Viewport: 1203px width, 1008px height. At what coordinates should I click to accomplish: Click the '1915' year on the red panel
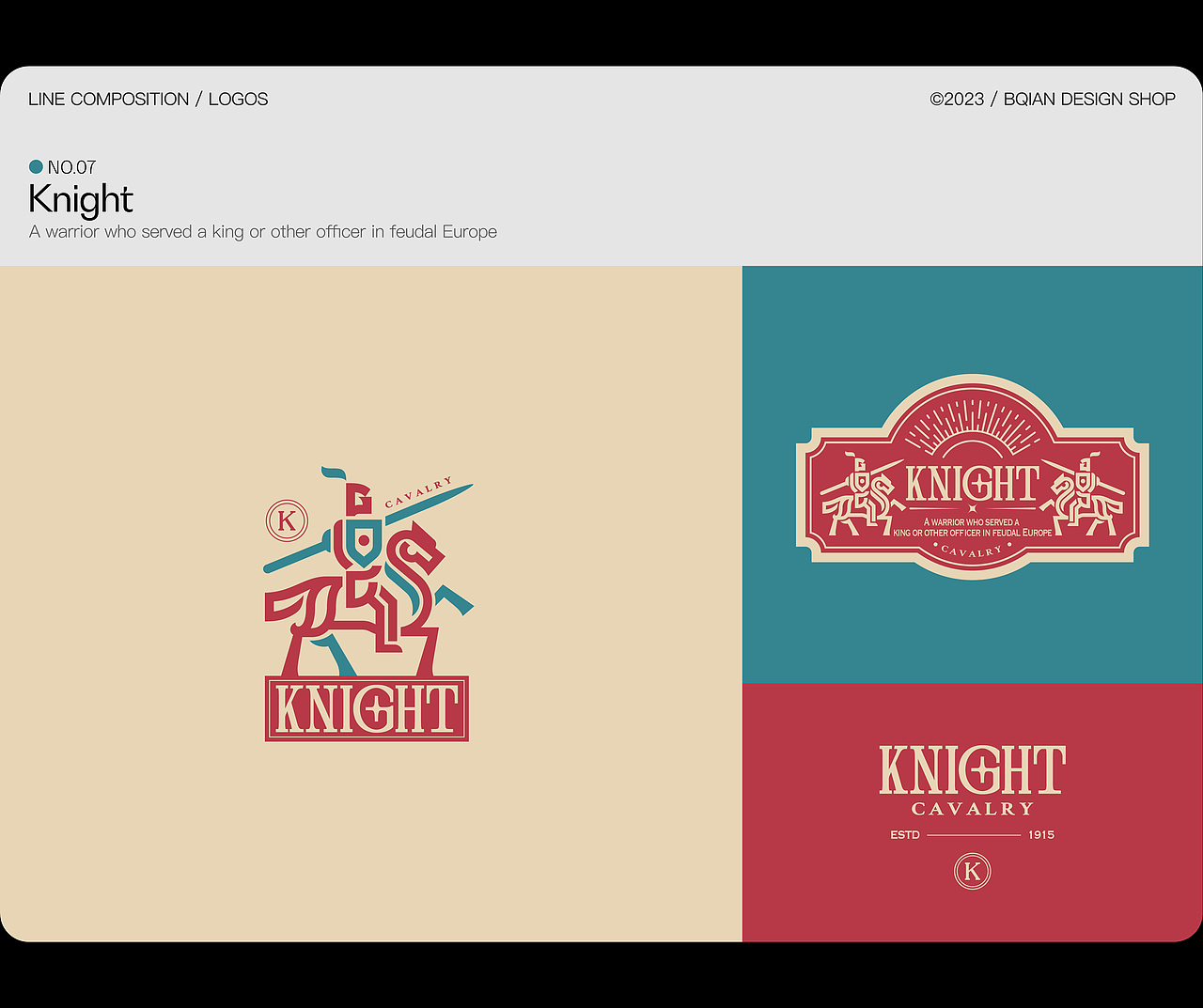click(1041, 835)
